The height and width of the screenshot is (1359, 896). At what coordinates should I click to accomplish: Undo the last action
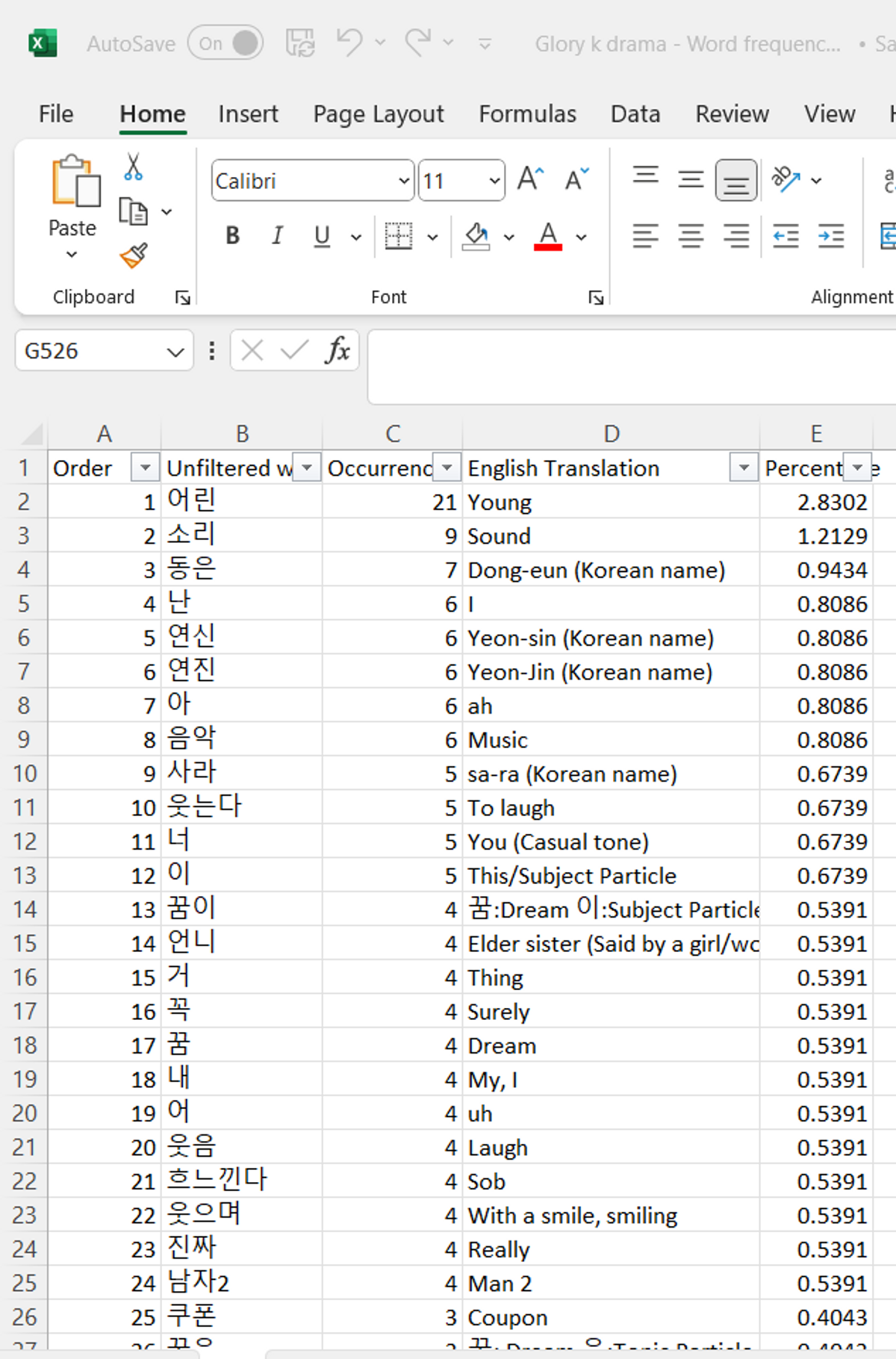(x=349, y=43)
